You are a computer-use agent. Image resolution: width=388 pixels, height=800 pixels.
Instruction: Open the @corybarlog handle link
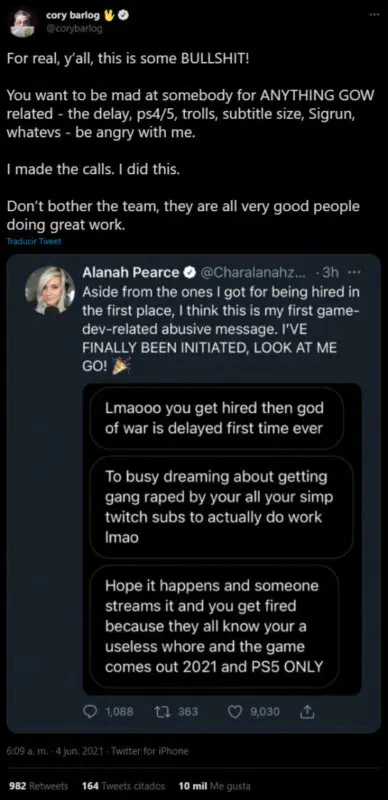74,29
